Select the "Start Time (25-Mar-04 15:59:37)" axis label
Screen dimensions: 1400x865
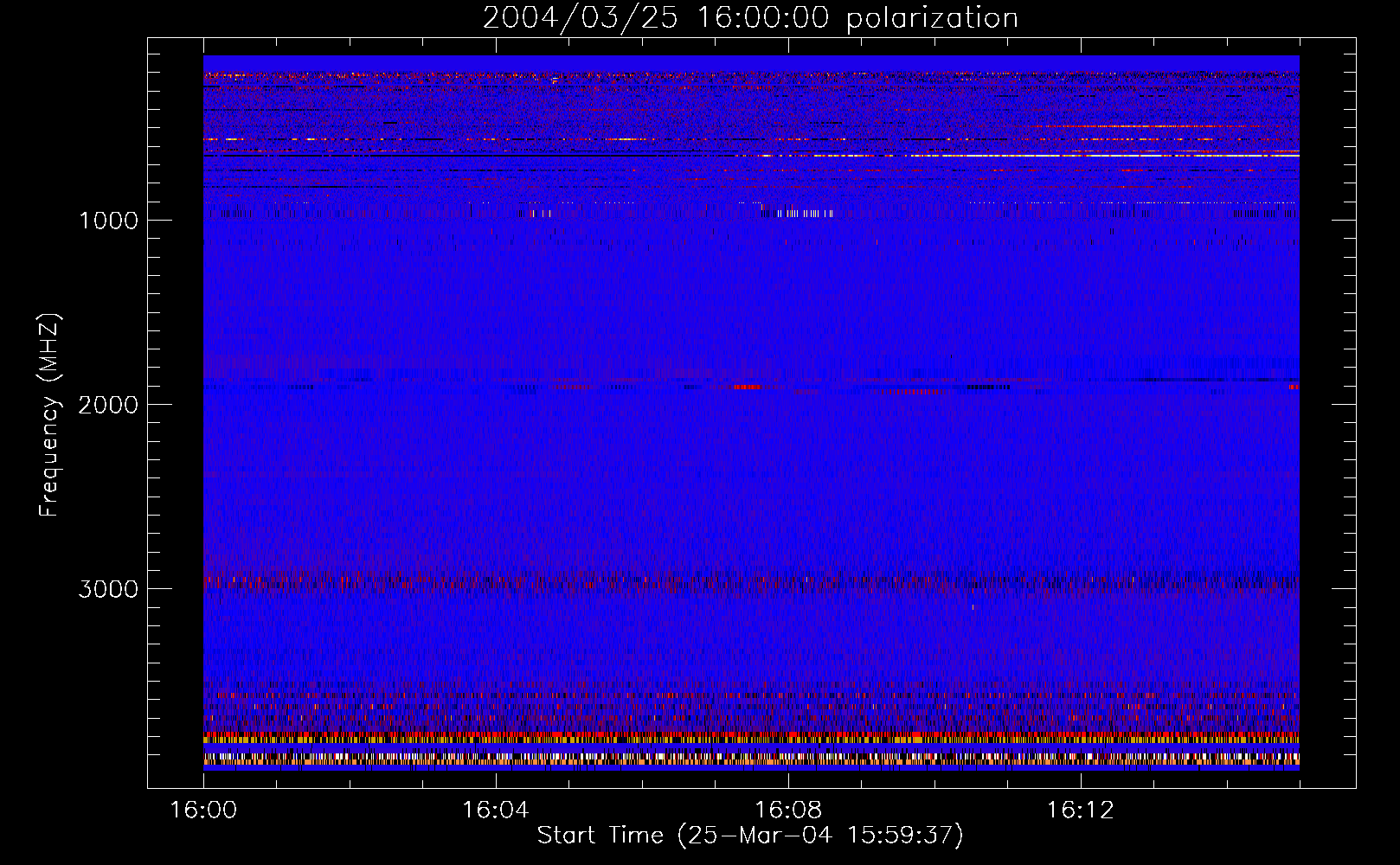point(750,836)
